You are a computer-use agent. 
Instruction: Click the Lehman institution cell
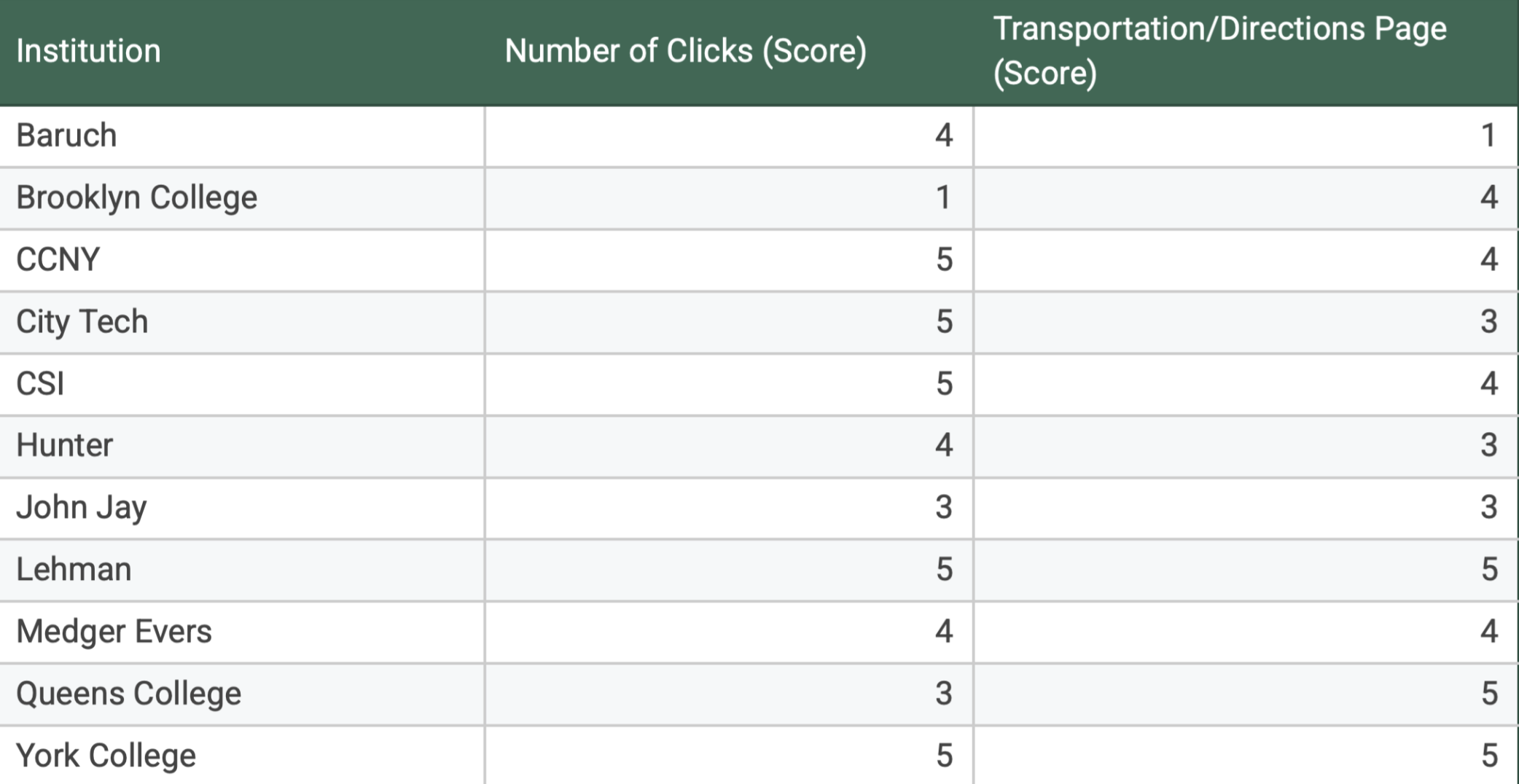click(x=74, y=569)
